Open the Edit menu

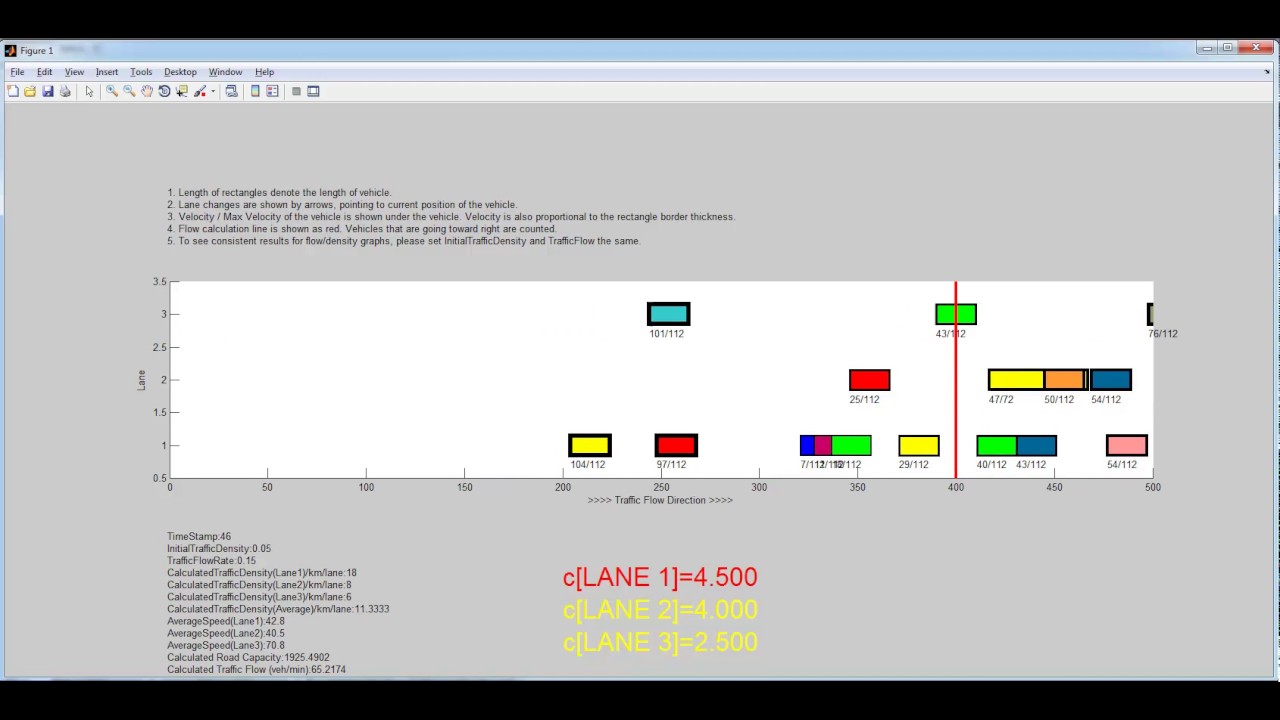pos(45,72)
